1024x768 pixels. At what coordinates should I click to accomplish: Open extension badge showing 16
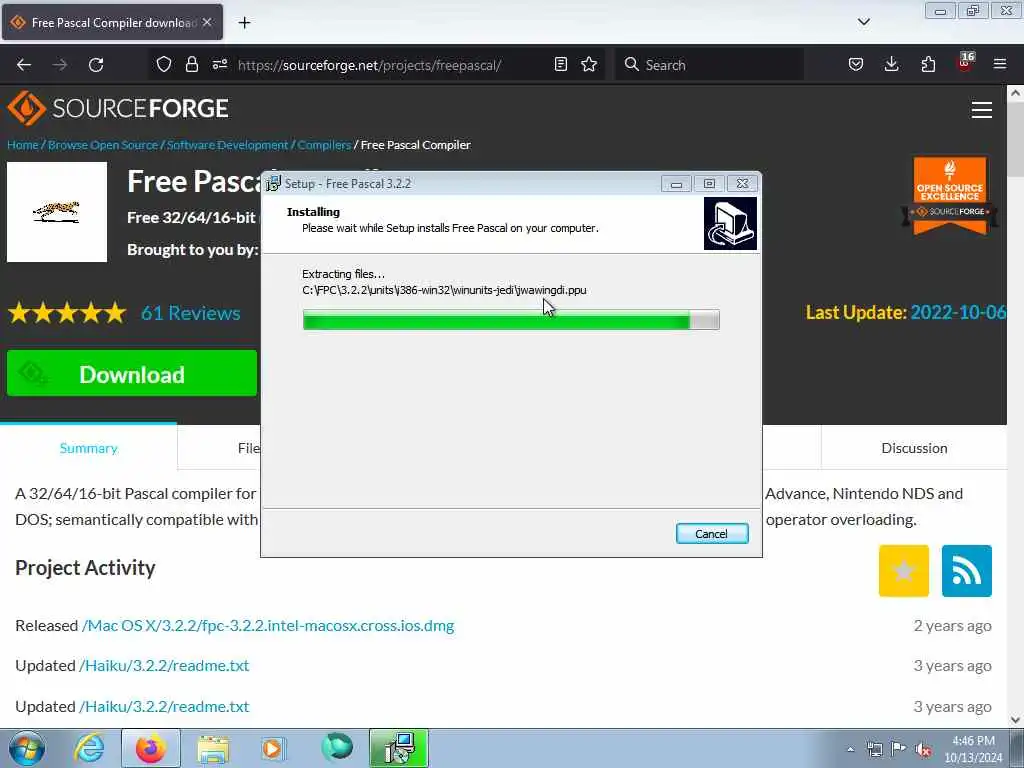pos(965,63)
